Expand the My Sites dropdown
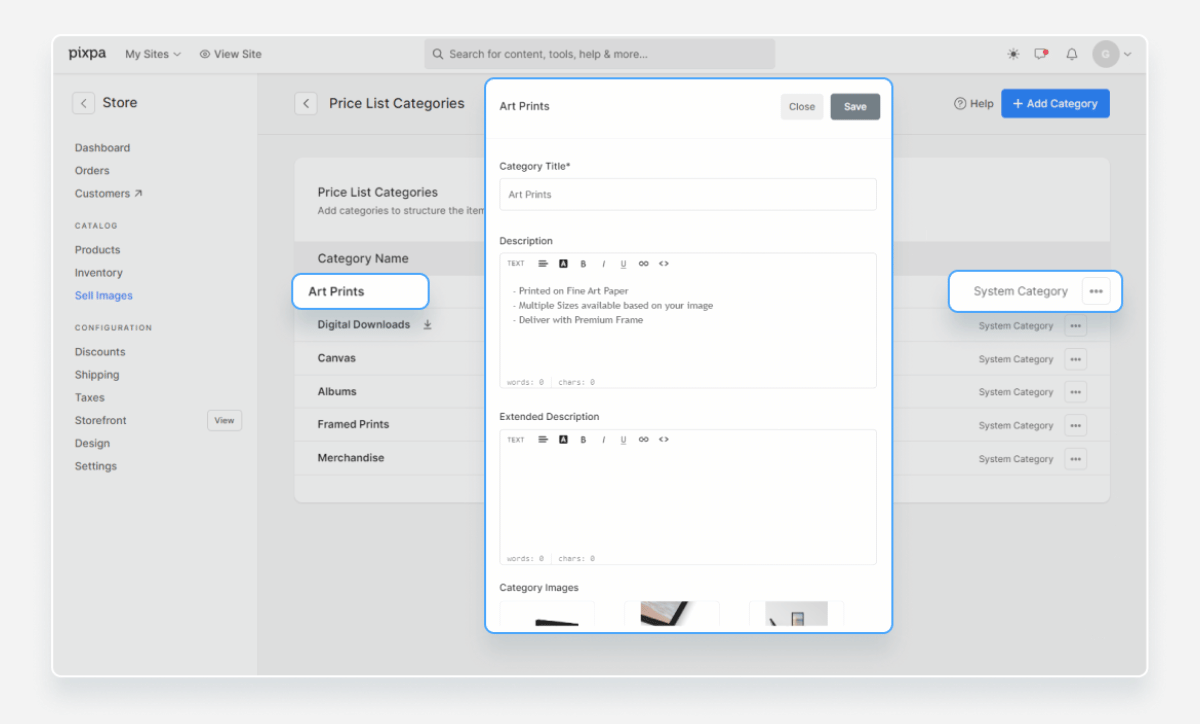The height and width of the screenshot is (724, 1200). (152, 54)
